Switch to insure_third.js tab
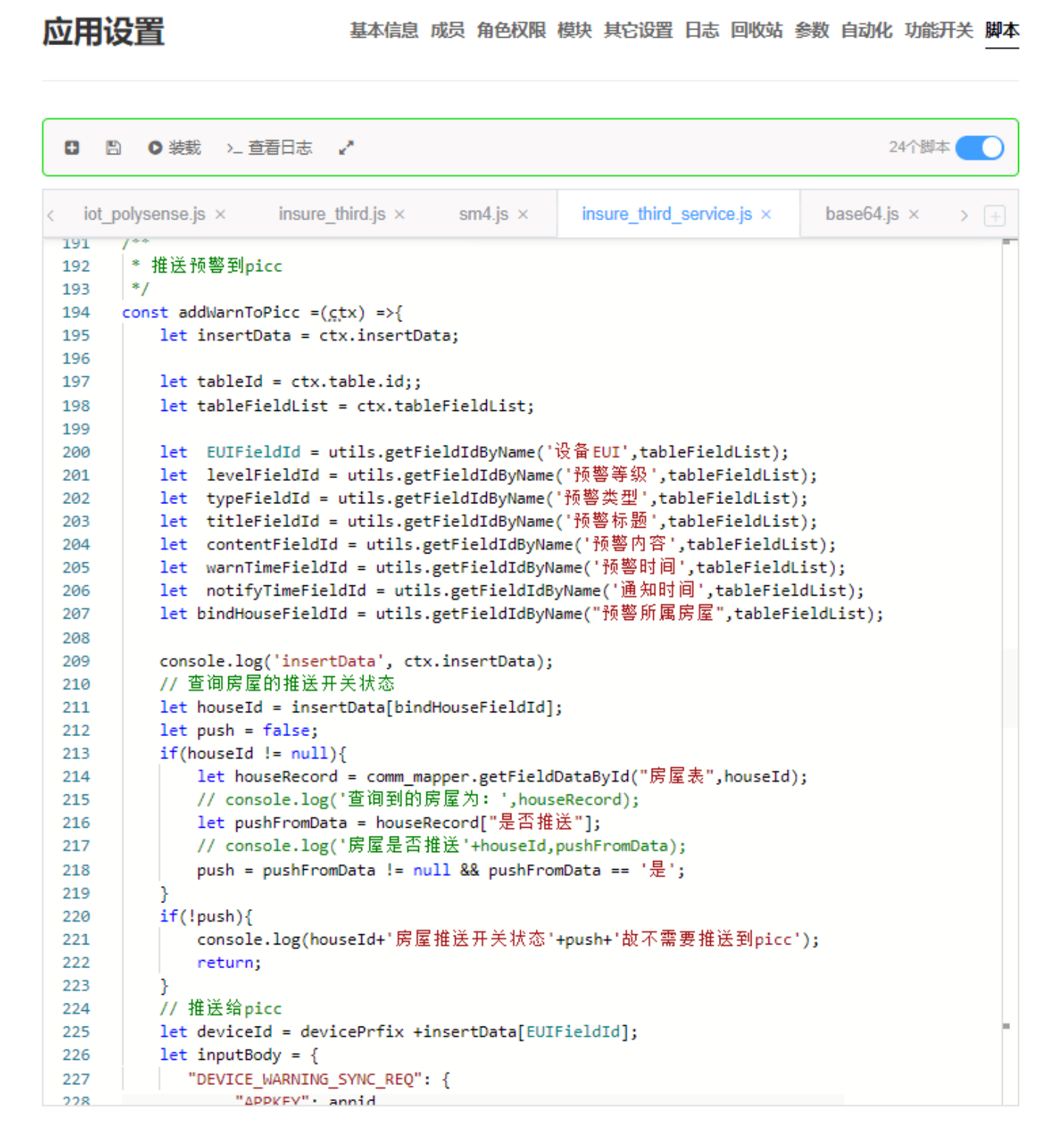Image resolution: width=1064 pixels, height=1147 pixels. coord(332,214)
